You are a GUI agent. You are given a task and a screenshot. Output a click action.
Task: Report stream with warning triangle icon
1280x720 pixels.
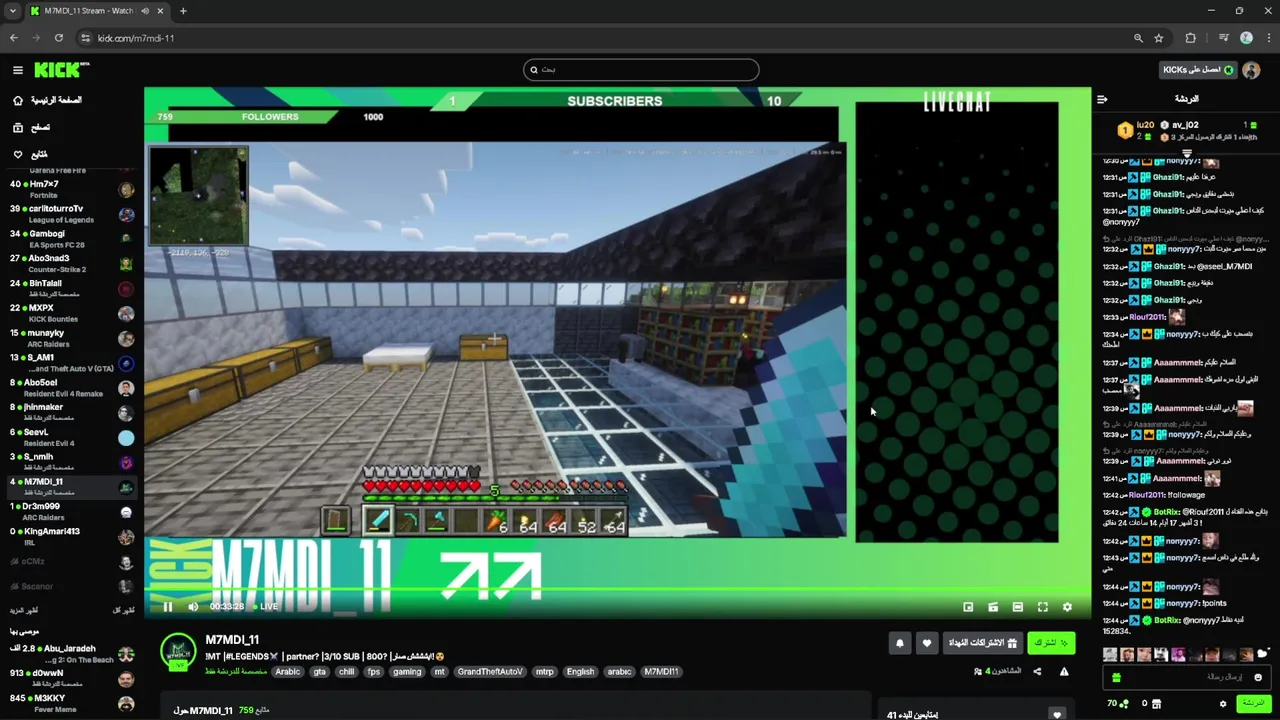click(x=1064, y=671)
